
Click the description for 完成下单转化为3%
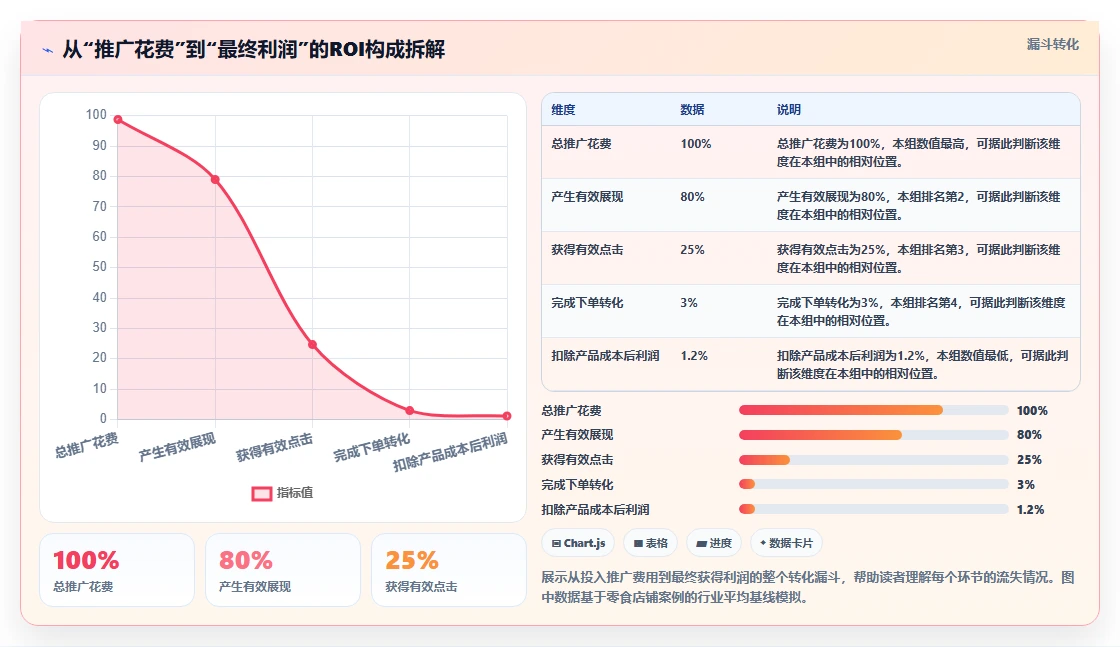point(921,311)
